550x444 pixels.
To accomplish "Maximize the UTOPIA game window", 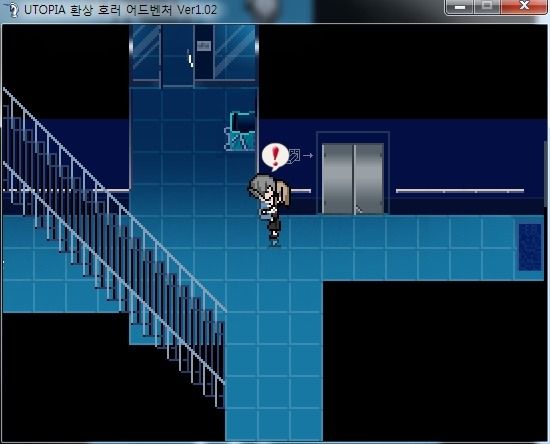I will tap(487, 7).
